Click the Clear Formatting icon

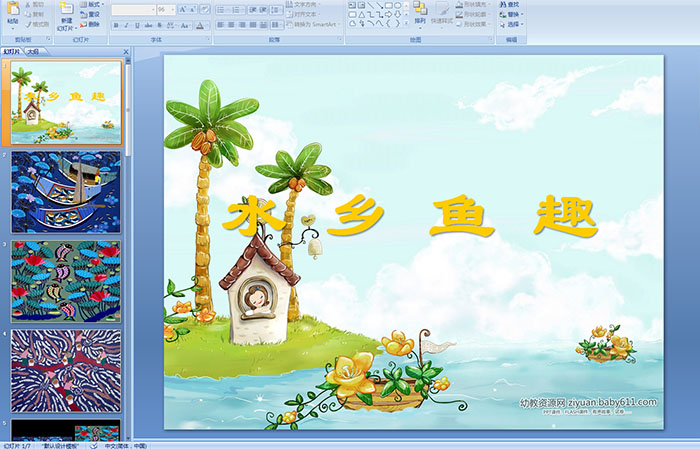point(205,10)
